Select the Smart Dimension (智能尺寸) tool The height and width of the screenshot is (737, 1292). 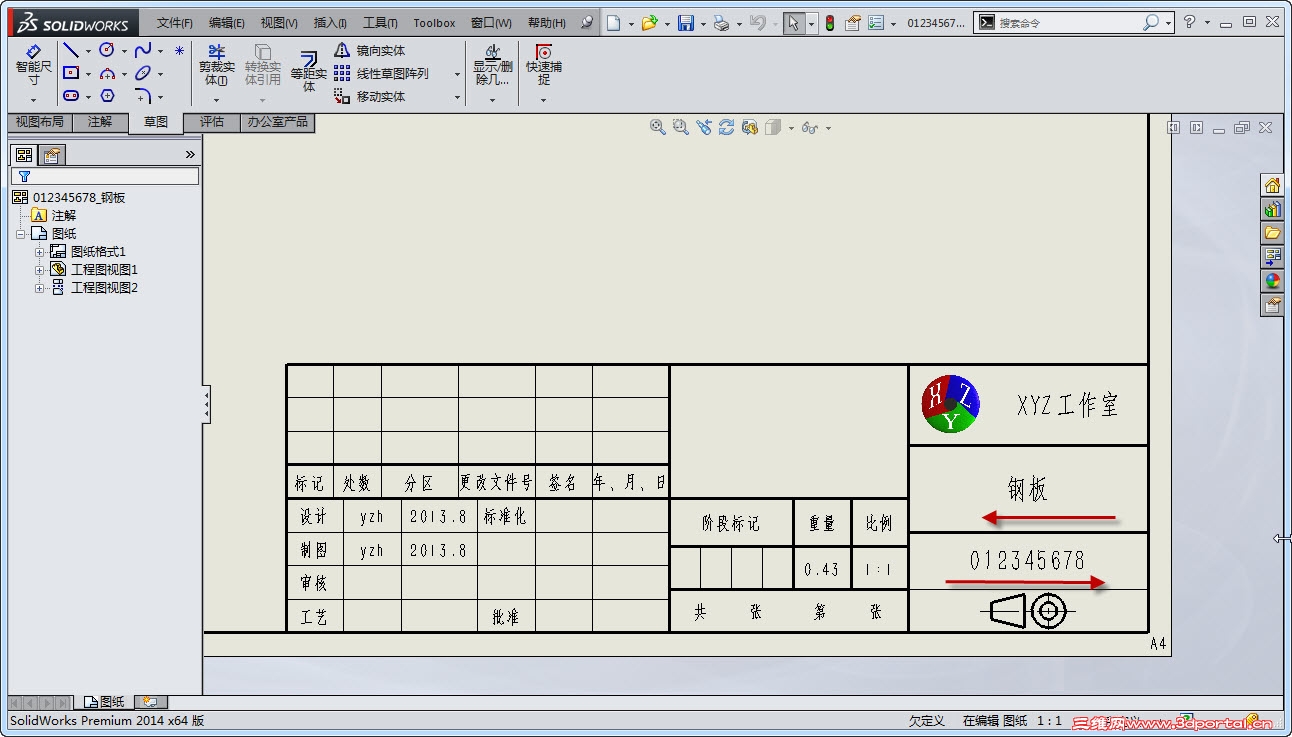click(33, 65)
